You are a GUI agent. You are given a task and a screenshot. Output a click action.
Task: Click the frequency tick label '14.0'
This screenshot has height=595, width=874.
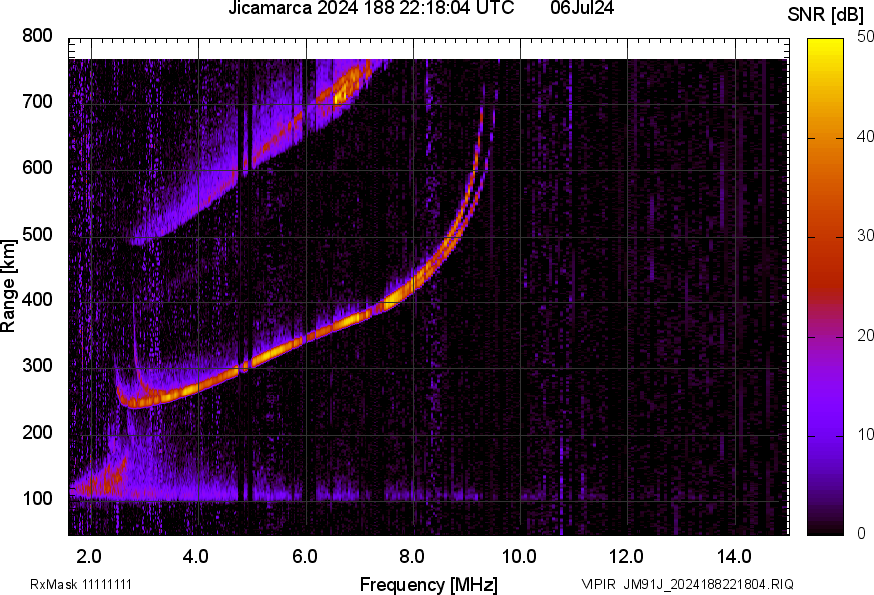(734, 556)
